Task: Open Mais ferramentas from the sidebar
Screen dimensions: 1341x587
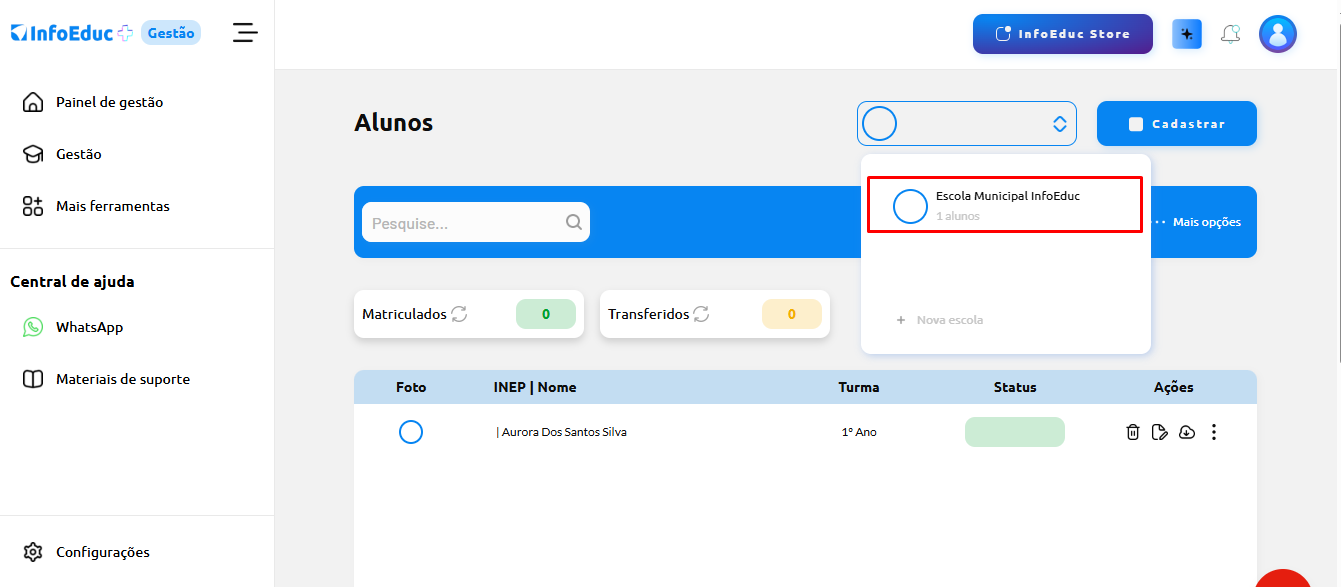Action: pyautogui.click(x=112, y=206)
